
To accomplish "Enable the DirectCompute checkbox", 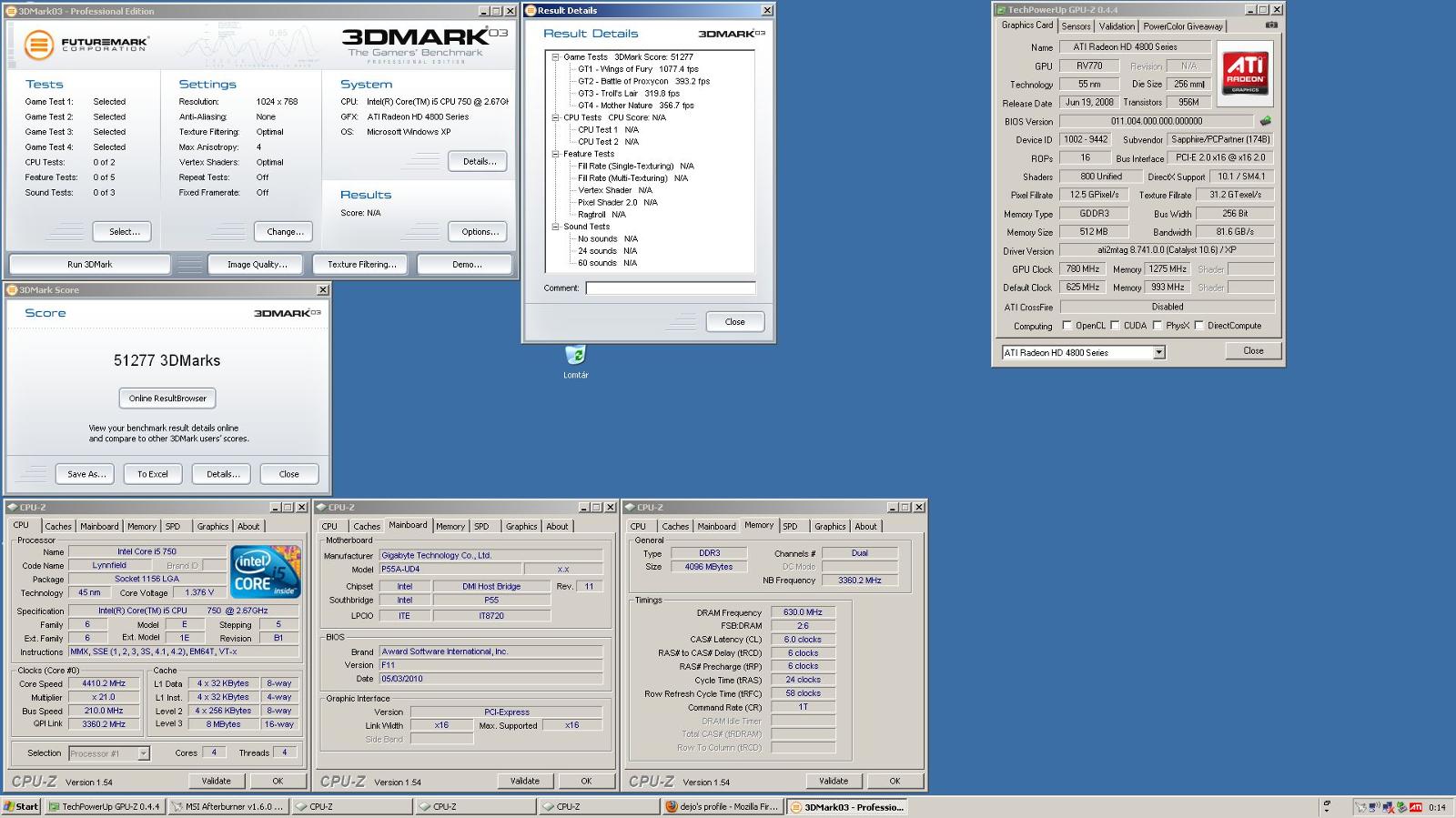I will 1199,326.
